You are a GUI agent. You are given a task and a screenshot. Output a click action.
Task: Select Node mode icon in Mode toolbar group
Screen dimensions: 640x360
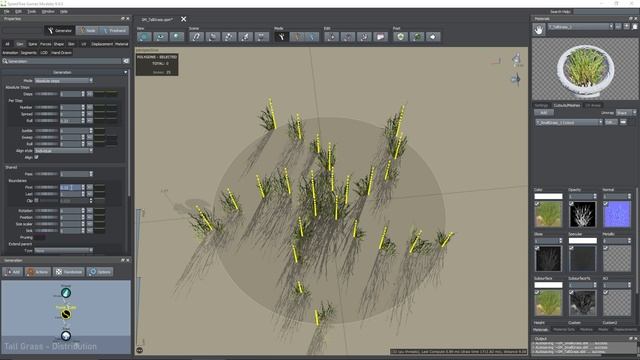click(x=297, y=37)
